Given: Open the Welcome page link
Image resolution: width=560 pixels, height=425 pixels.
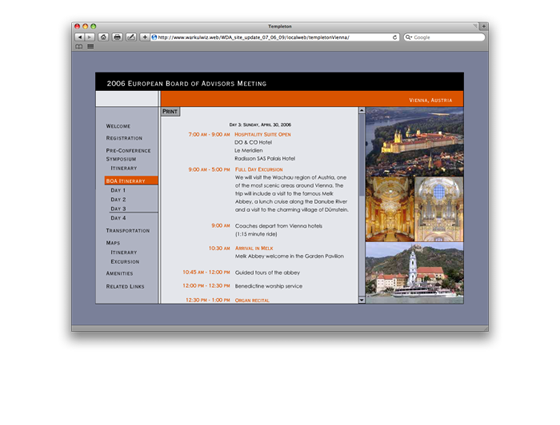Looking at the screenshot, I should [118, 126].
